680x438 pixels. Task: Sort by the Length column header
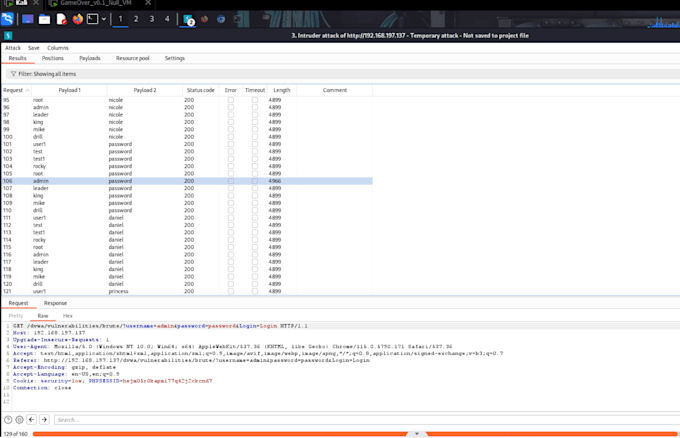coord(282,90)
